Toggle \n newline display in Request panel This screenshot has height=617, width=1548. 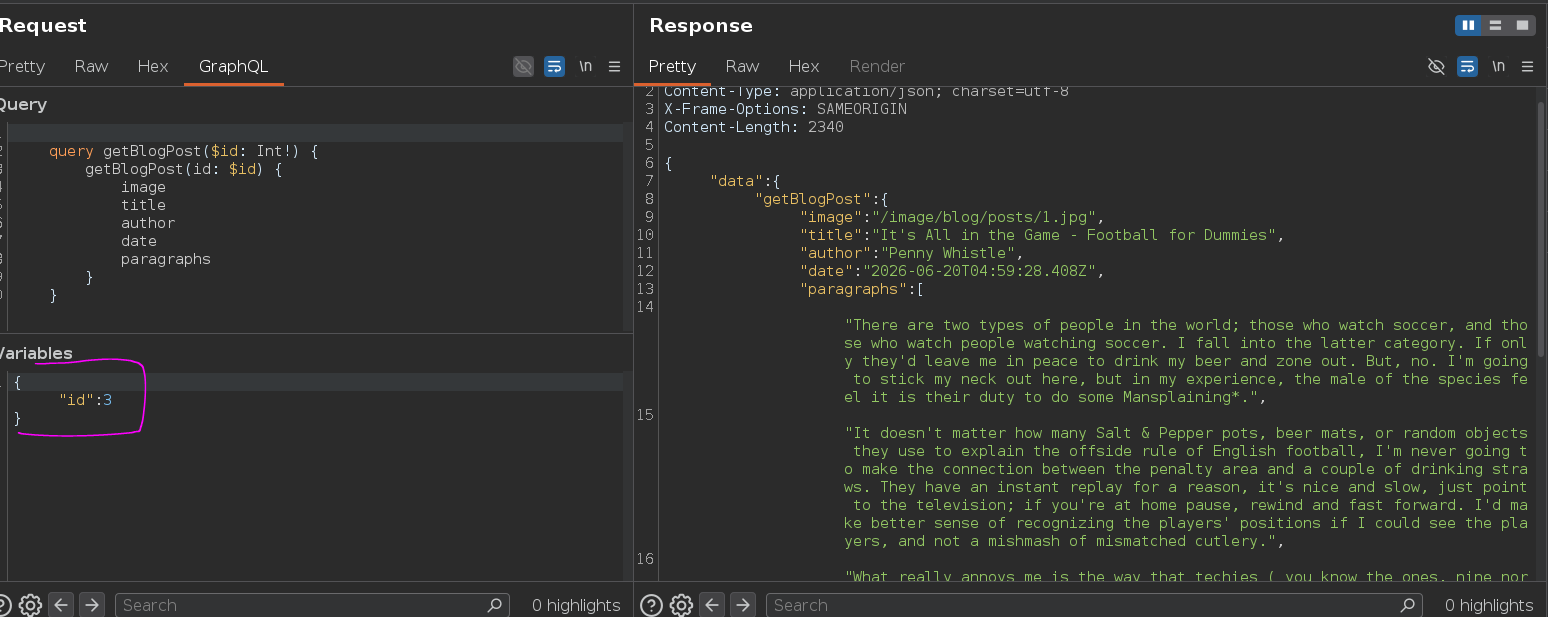(585, 66)
